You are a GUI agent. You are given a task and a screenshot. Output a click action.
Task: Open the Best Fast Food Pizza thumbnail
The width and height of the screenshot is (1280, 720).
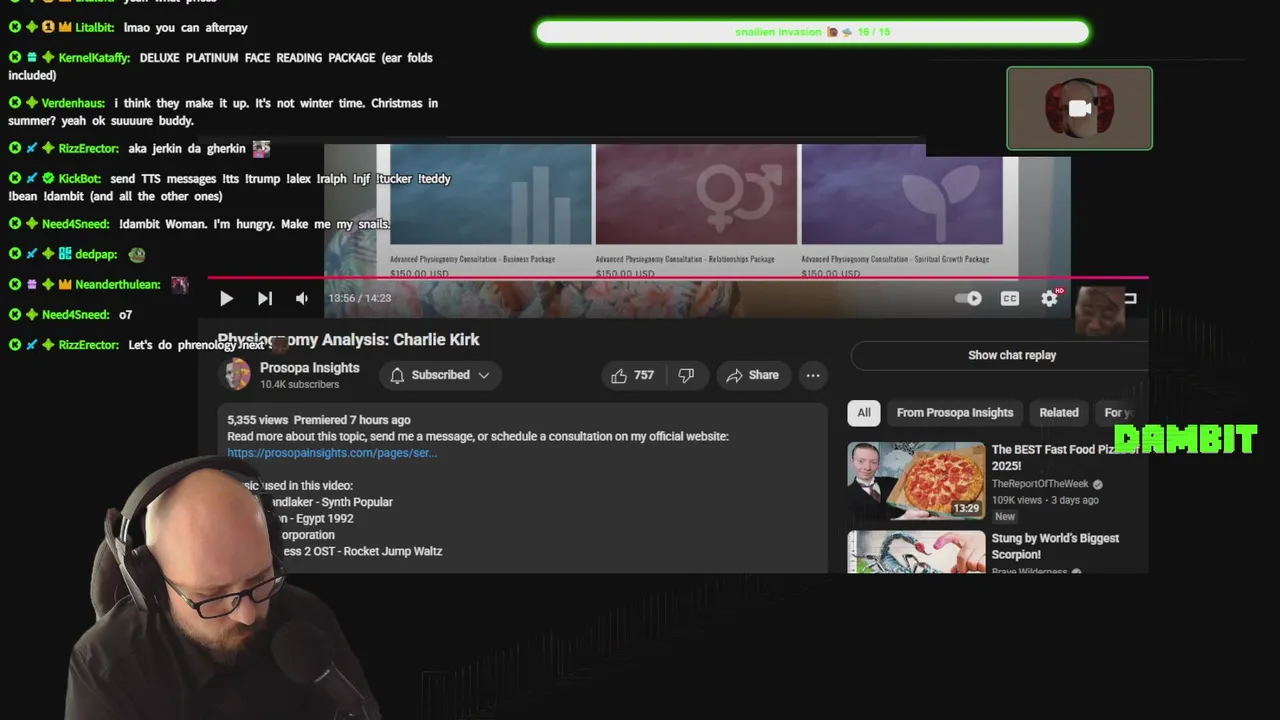[x=916, y=480]
